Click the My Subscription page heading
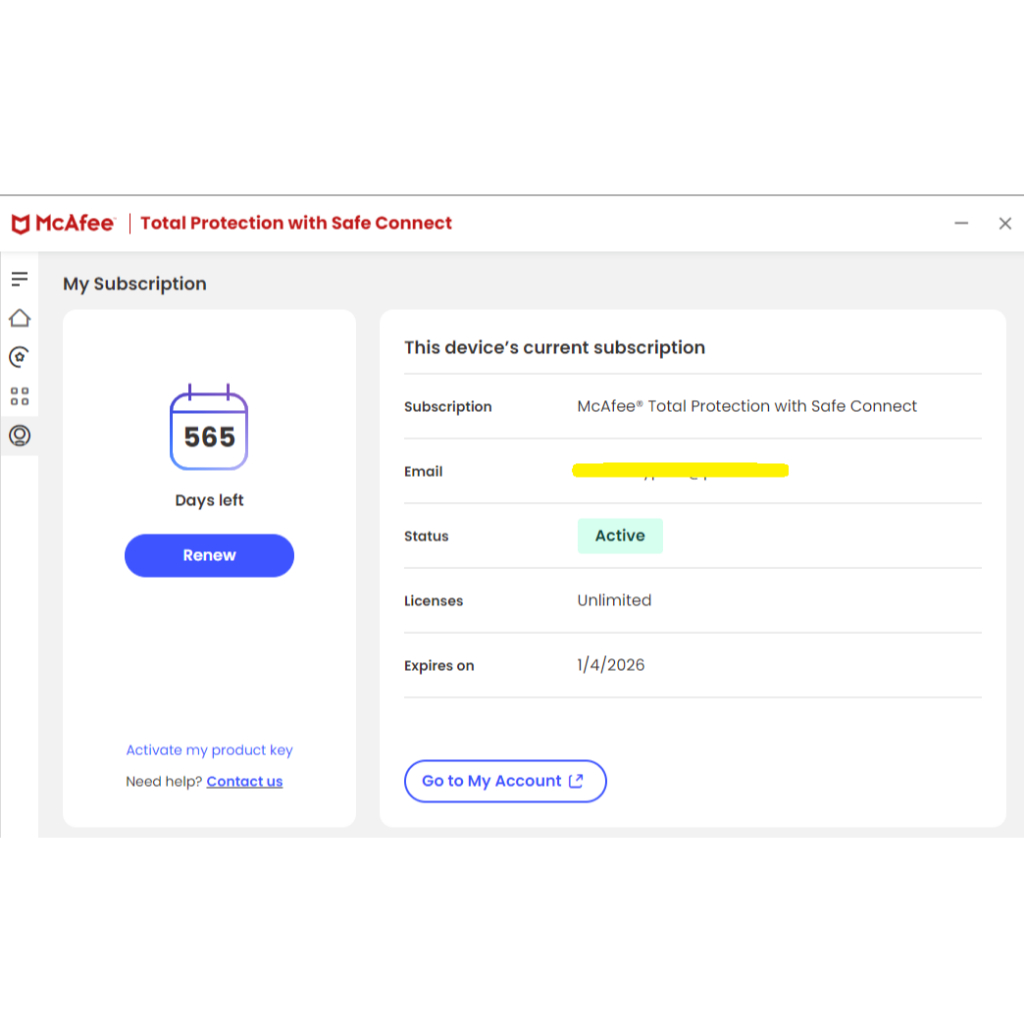 coord(134,284)
